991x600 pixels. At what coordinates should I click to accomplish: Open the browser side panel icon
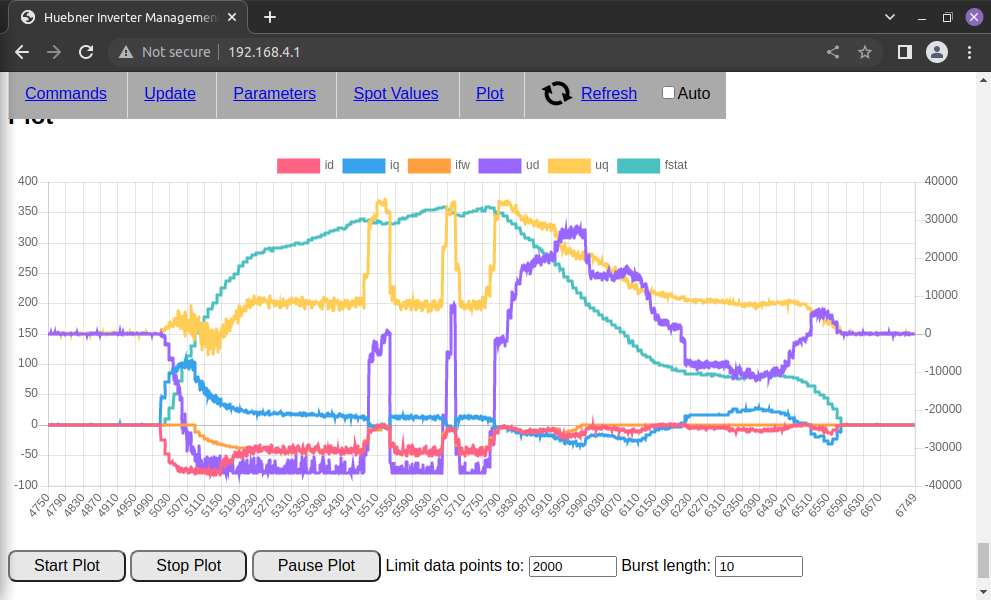[904, 52]
